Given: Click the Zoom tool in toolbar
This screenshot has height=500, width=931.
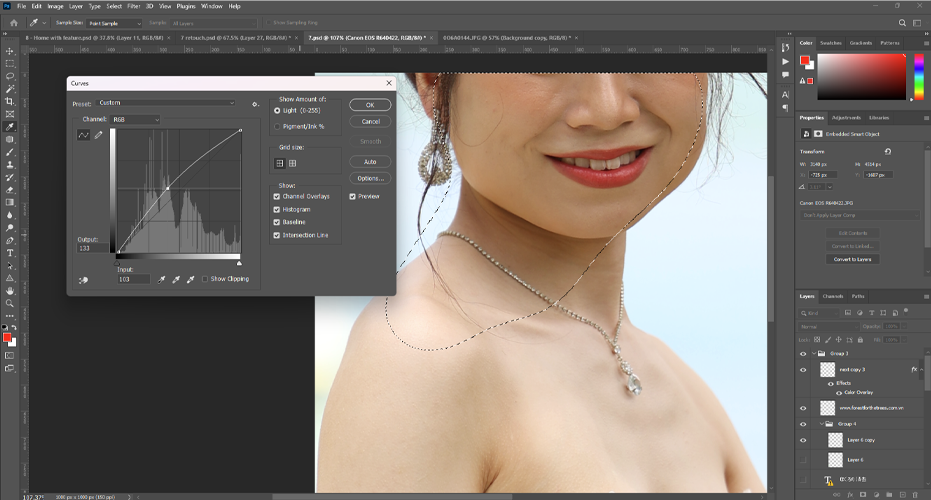Looking at the screenshot, I should pyautogui.click(x=10, y=304).
